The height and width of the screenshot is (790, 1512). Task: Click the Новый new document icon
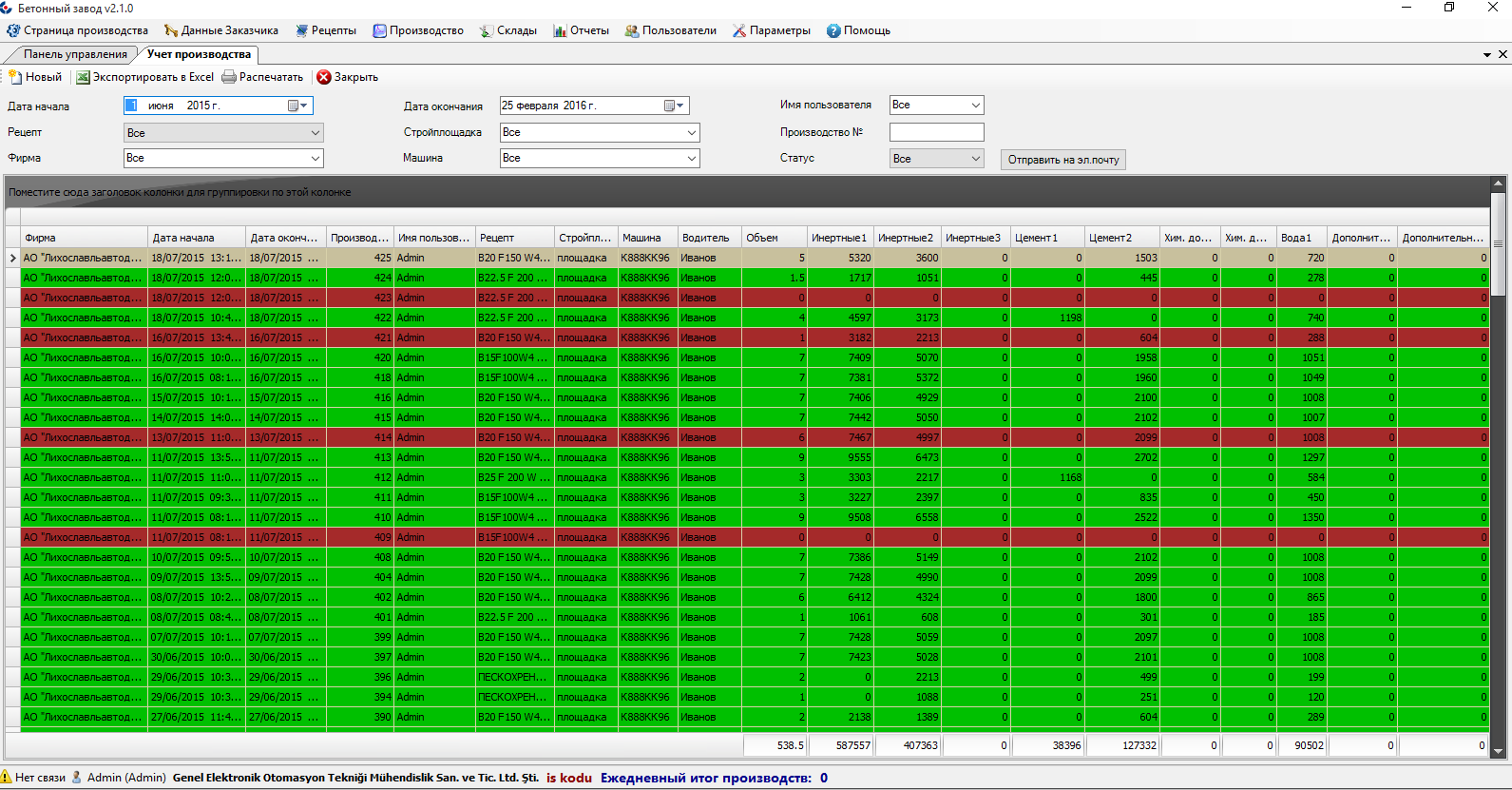point(15,77)
